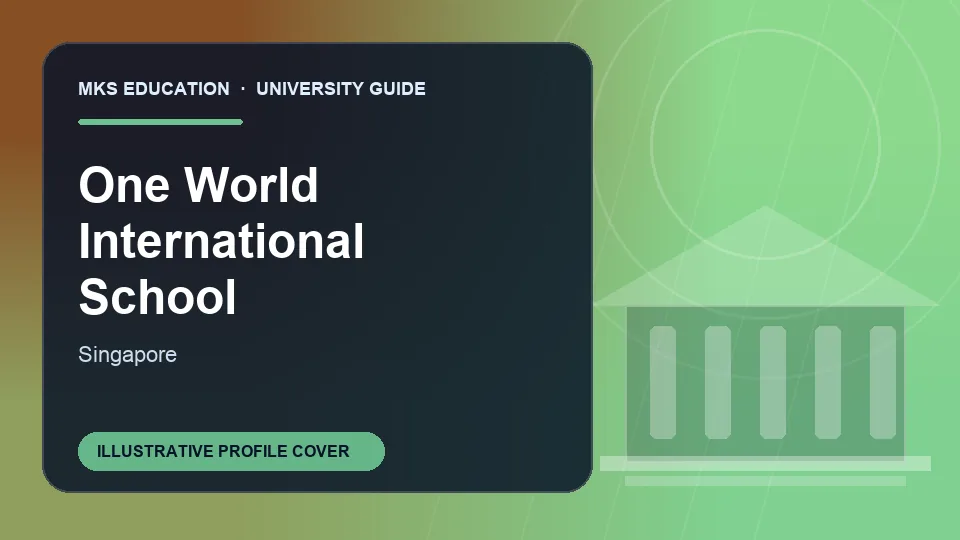960x540 pixels.
Task: Click the 'MKS EDUCATION' header text
Action: point(154,89)
